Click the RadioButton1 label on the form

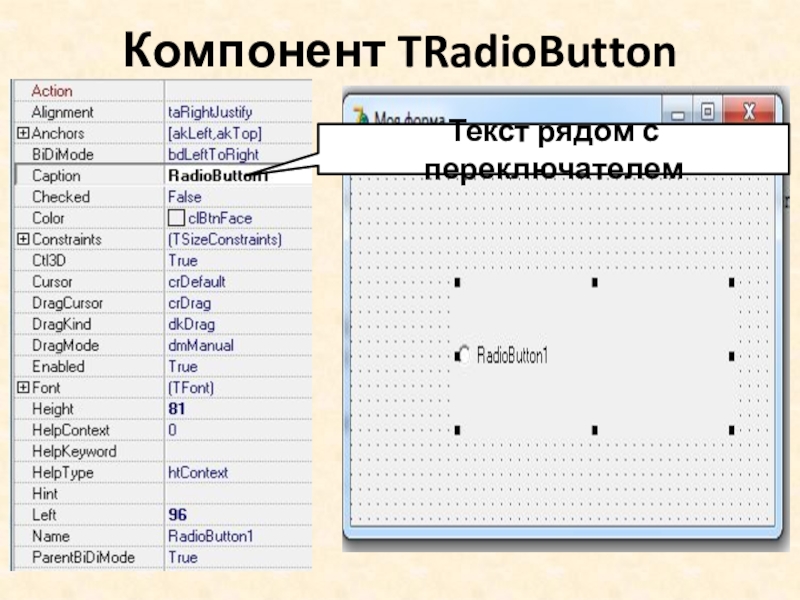click(x=512, y=355)
